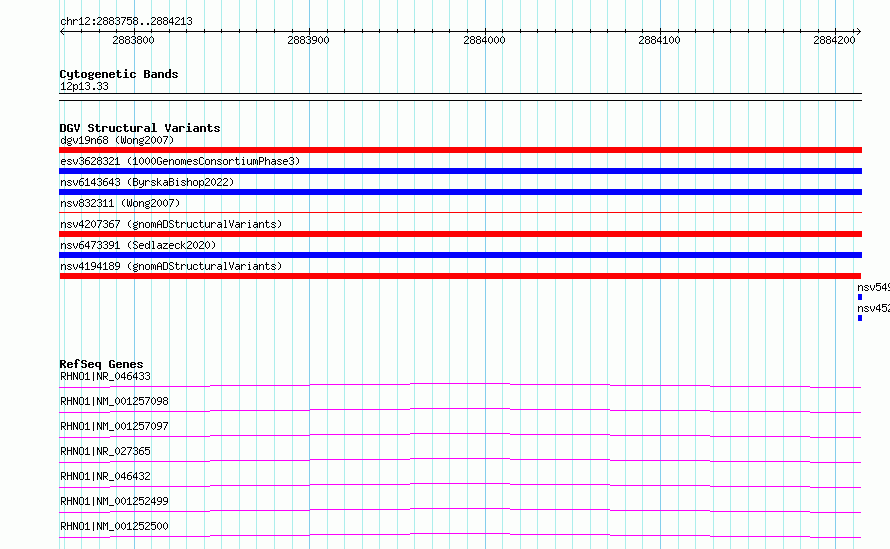
Task: Select the magenta line for RHNO1|NR_027365
Action: click(x=460, y=460)
